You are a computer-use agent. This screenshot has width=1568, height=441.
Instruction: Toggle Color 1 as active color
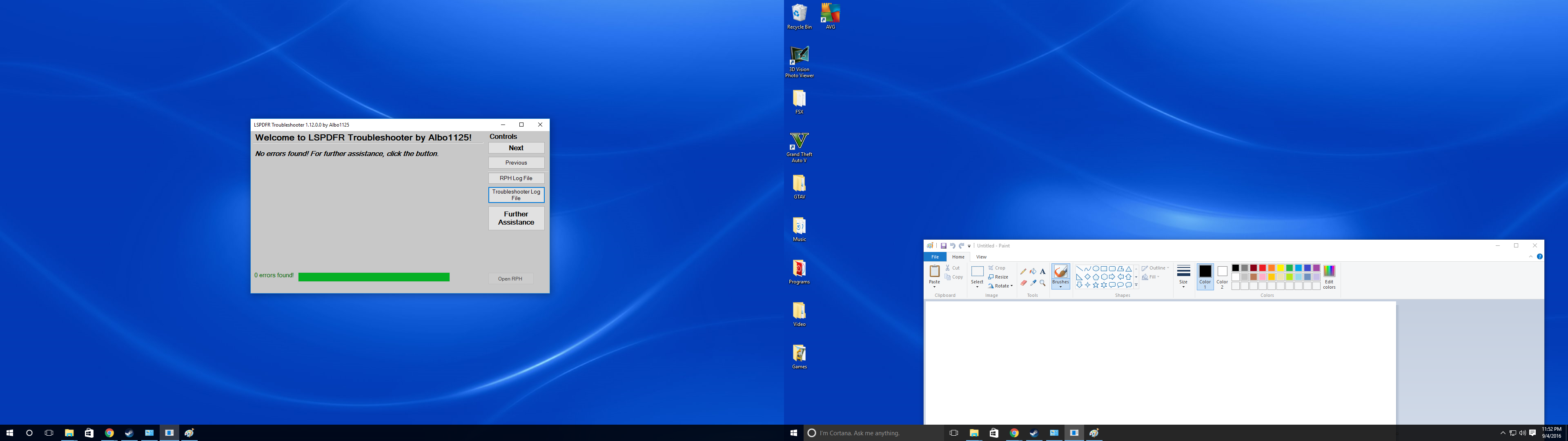click(x=1205, y=276)
